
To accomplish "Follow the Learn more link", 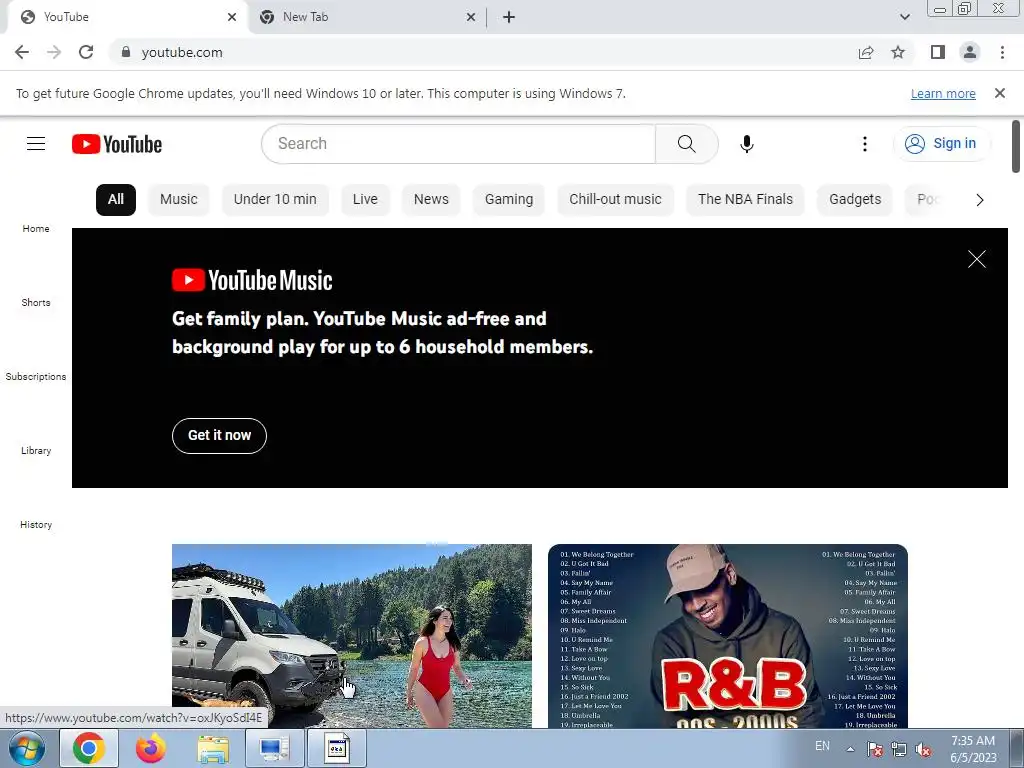I will (x=943, y=93).
